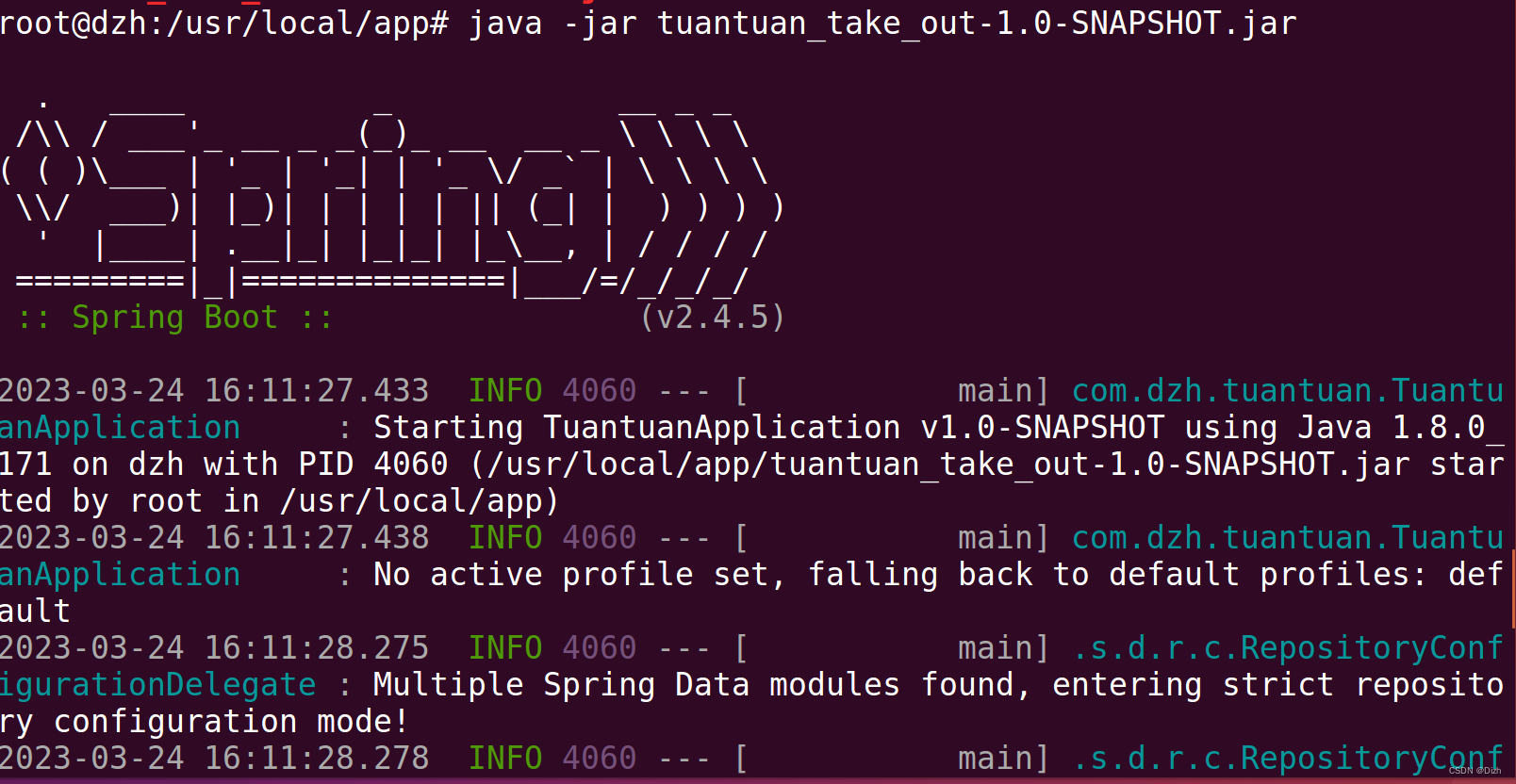Image resolution: width=1516 pixels, height=784 pixels.
Task: Click the command 'java -jar tuantuan_take_out-1.0-SNAPSHOT.jar'
Action: point(882,23)
